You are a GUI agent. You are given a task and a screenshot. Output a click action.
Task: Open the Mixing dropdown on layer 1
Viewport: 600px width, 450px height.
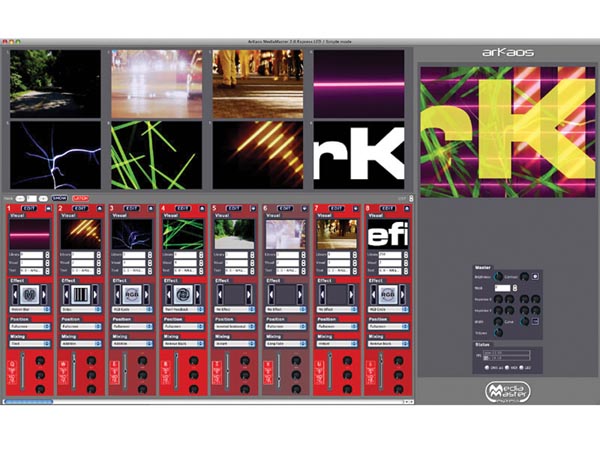pyautogui.click(x=29, y=344)
